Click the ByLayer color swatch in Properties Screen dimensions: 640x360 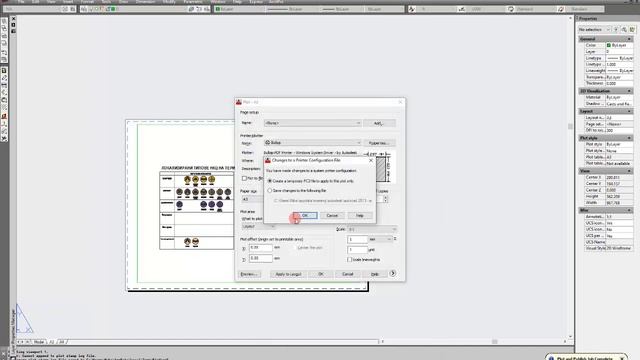pos(609,45)
